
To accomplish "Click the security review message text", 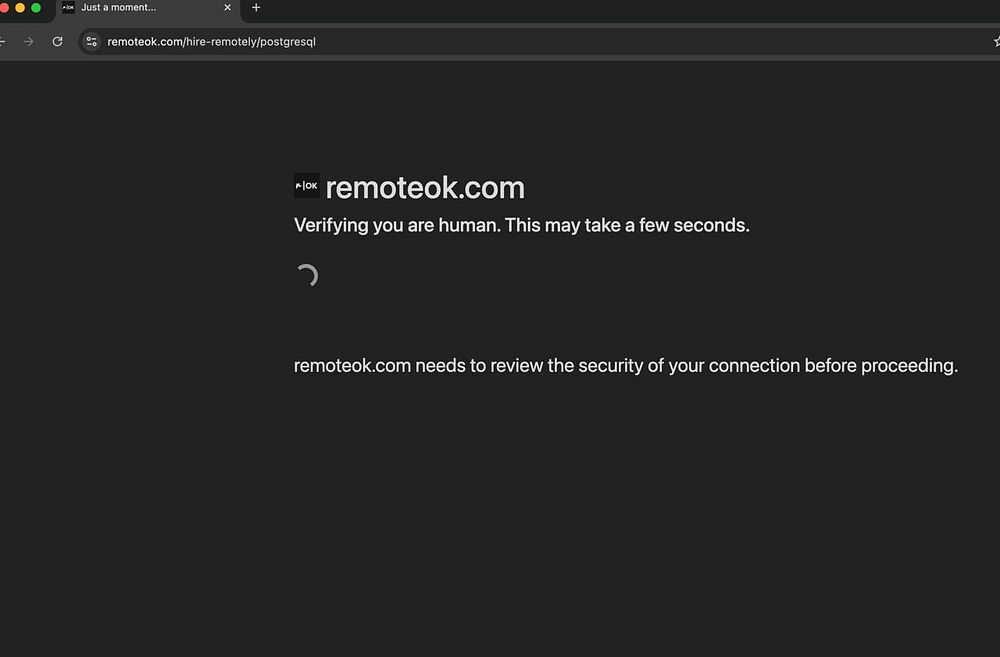I will pyautogui.click(x=625, y=366).
